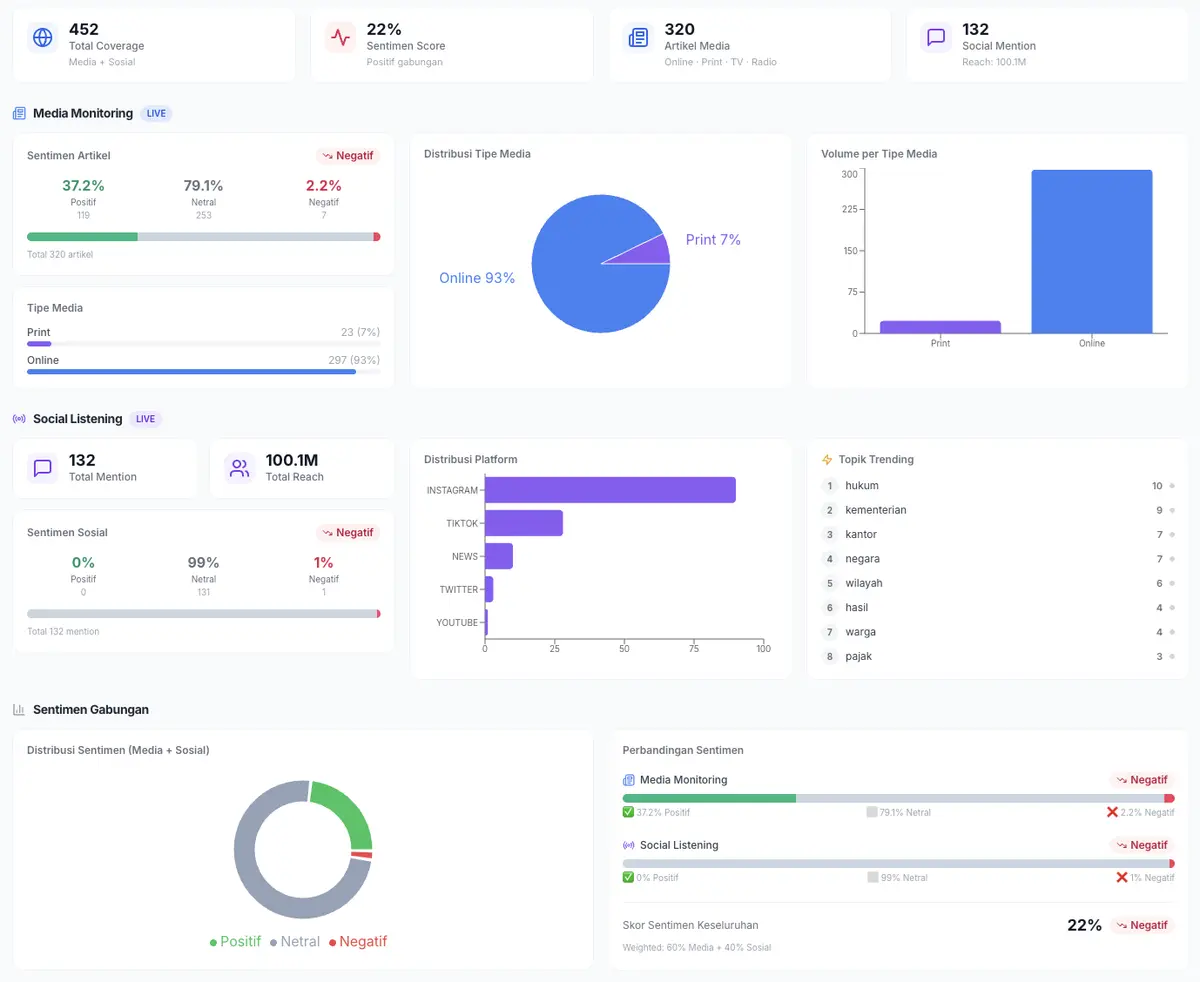Click the LIVE badge next to Media Monitoring
Viewport: 1200px width, 982px height.
click(x=156, y=114)
